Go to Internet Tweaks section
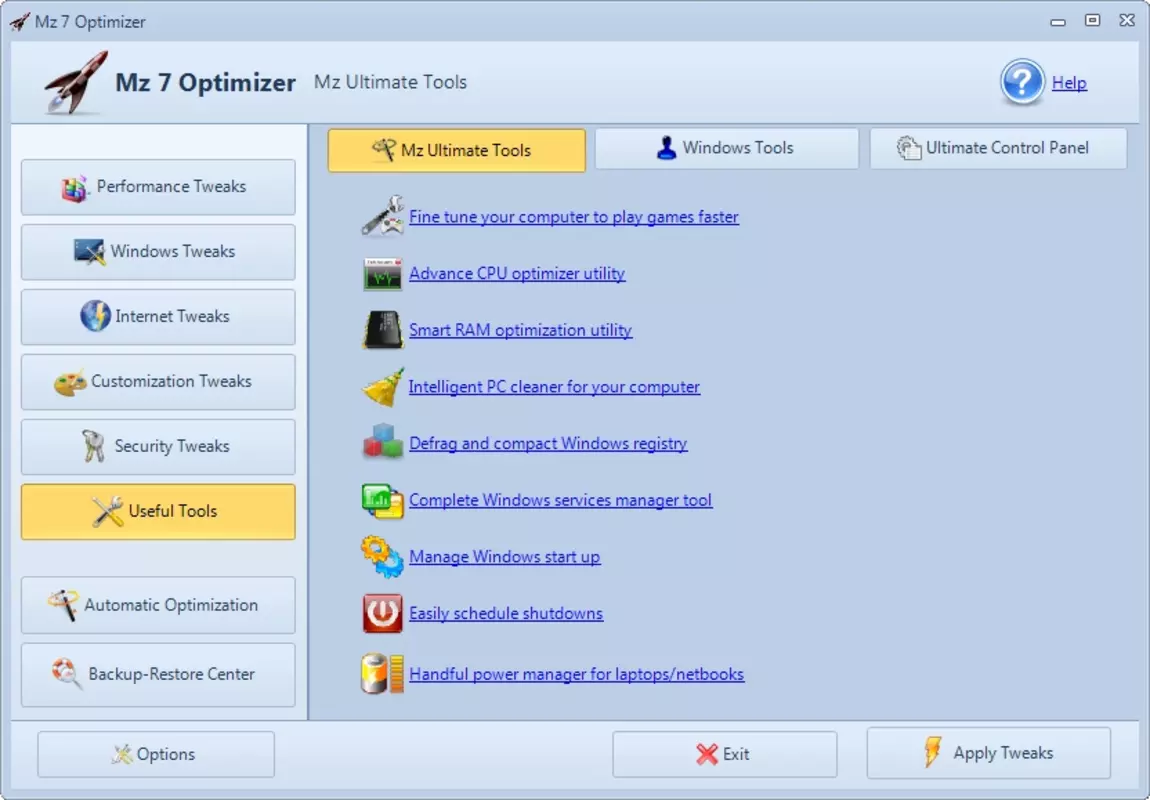 (x=158, y=317)
